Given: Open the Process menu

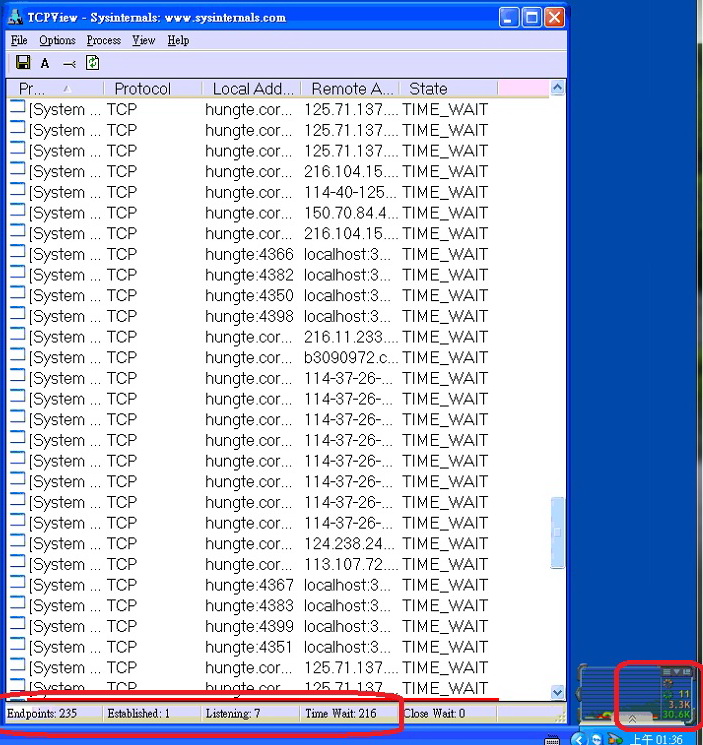Looking at the screenshot, I should click(x=104, y=40).
